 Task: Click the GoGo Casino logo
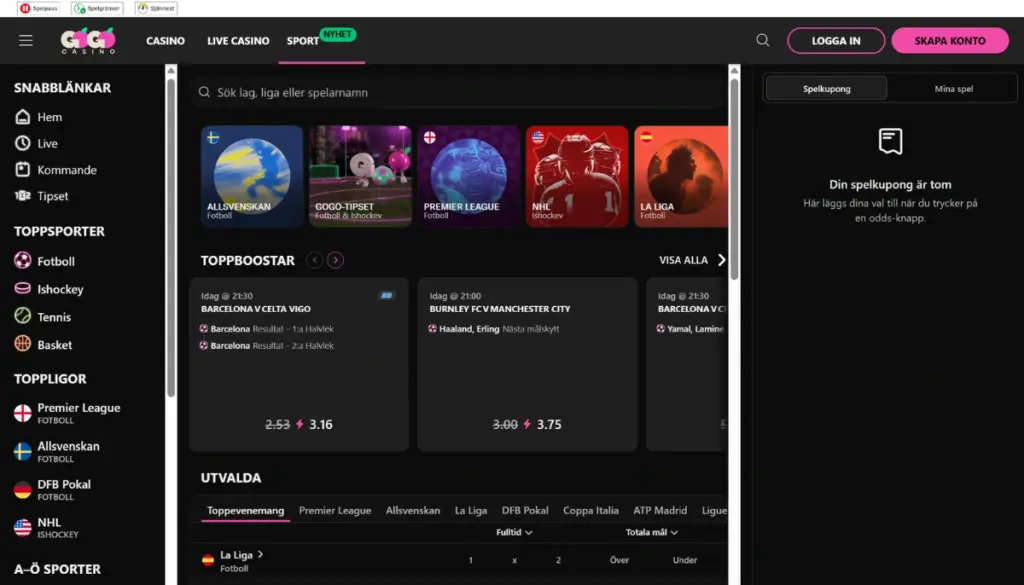[88, 40]
